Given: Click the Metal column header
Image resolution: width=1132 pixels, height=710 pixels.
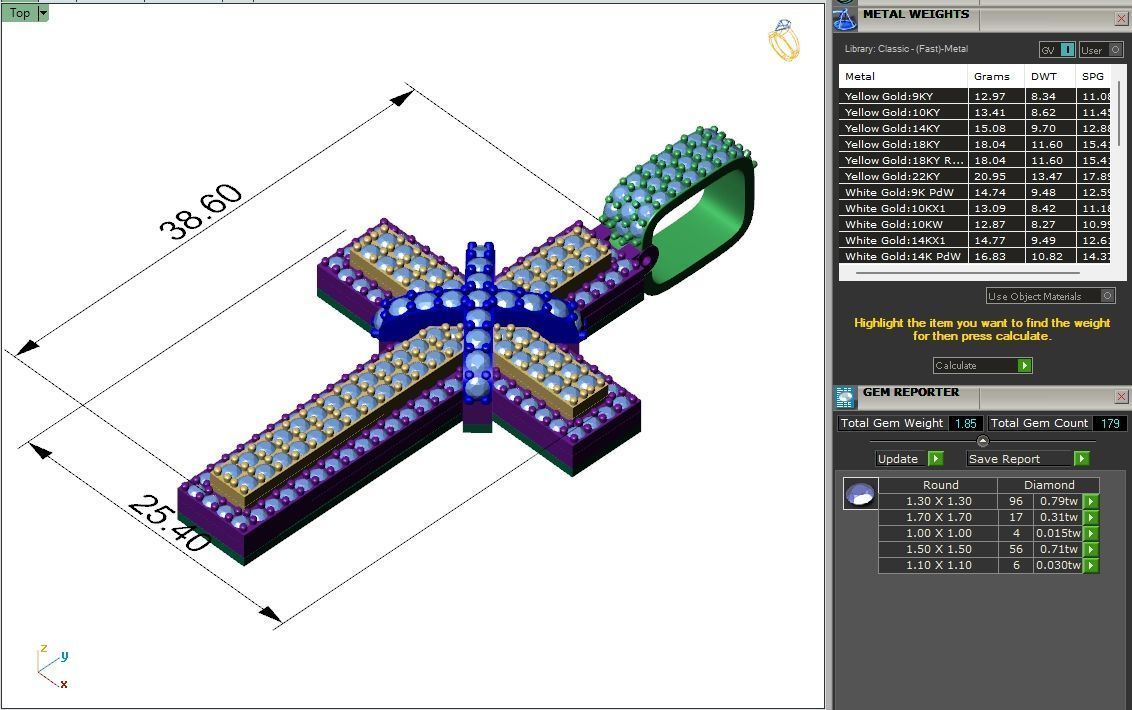Looking at the screenshot, I should point(902,76).
